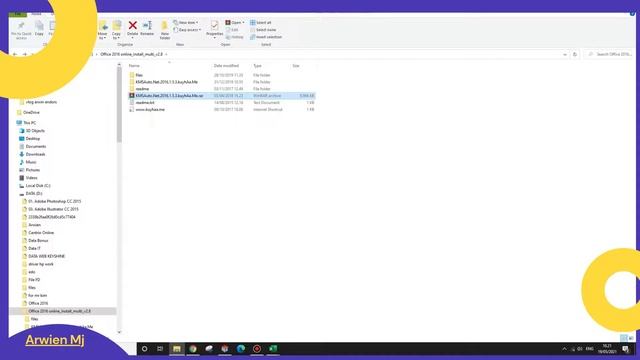Sort by the Size column header

click(x=296, y=66)
